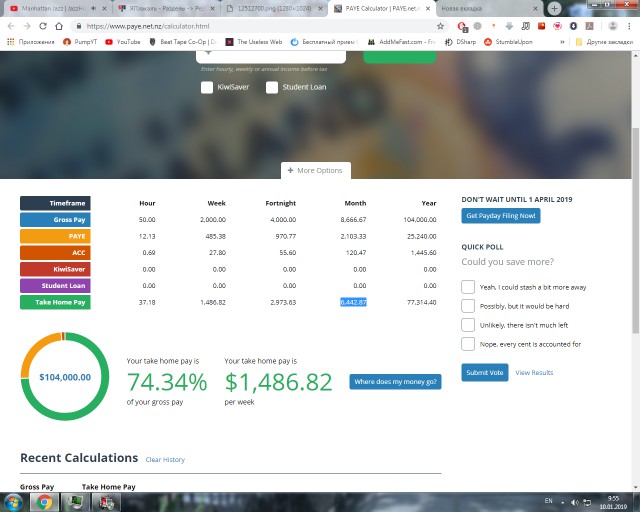Open The Useless Web bookmark
The width and height of the screenshot is (640, 512).
click(255, 42)
